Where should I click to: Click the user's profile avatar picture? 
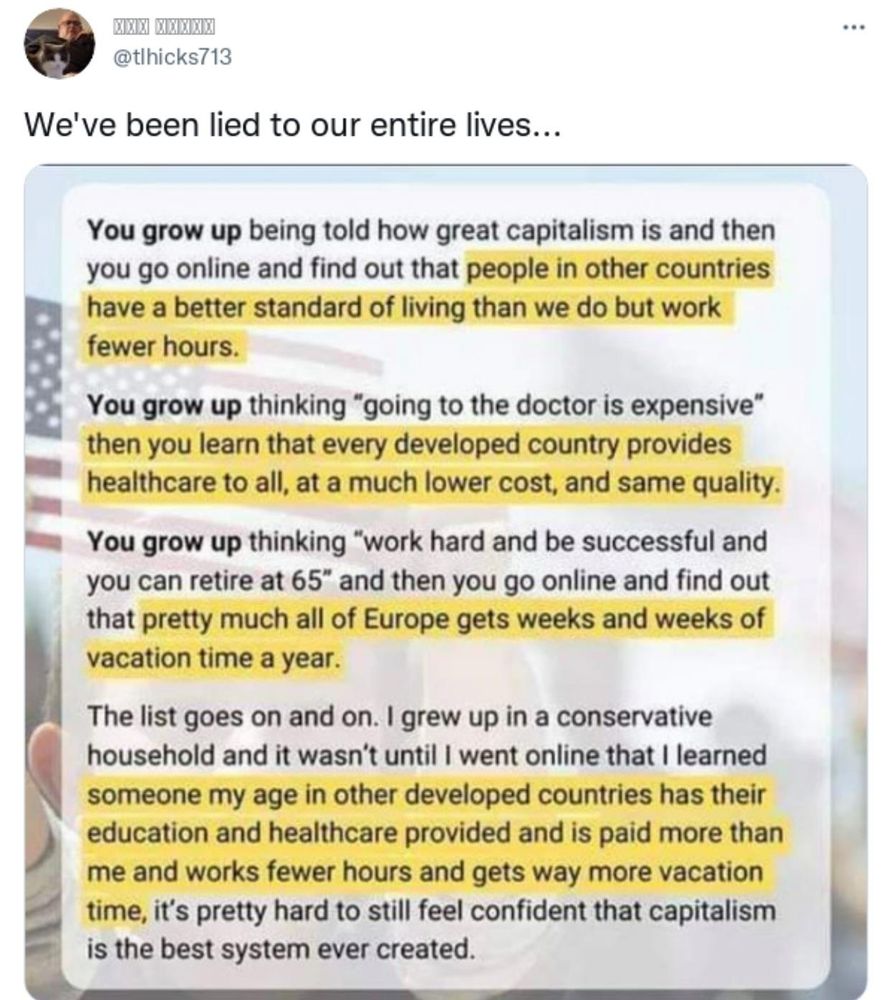[x=59, y=43]
